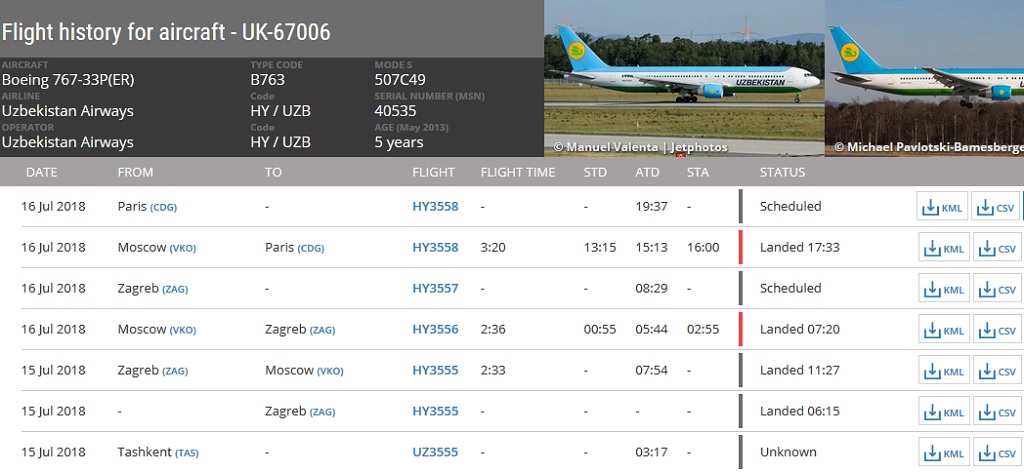Screen dimensions: 1024x472
Task: Click the DATE column header
Action: tap(41, 172)
